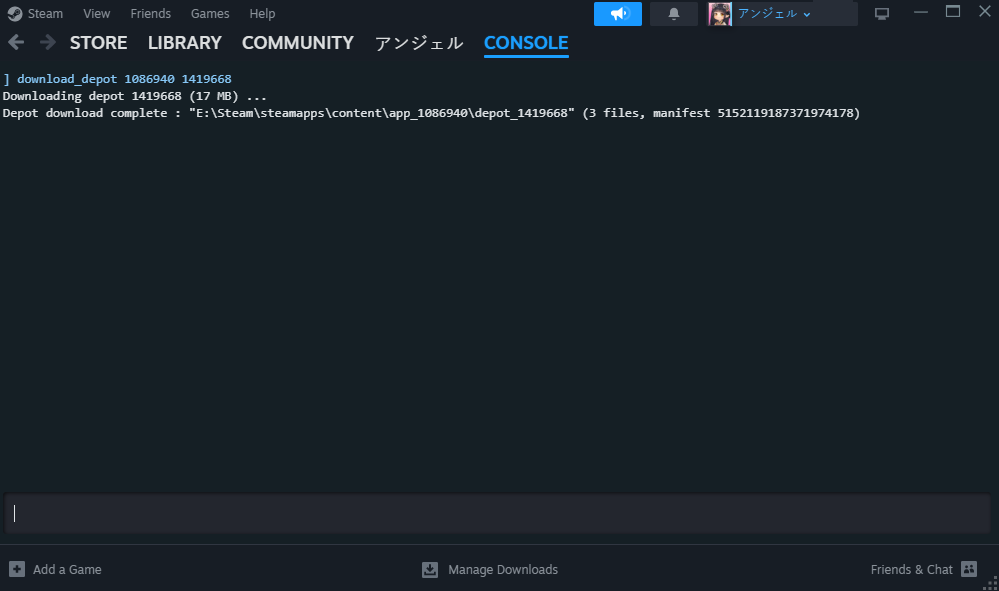Click the Friends & Chat people icon
This screenshot has height=591, width=999.
tap(969, 569)
